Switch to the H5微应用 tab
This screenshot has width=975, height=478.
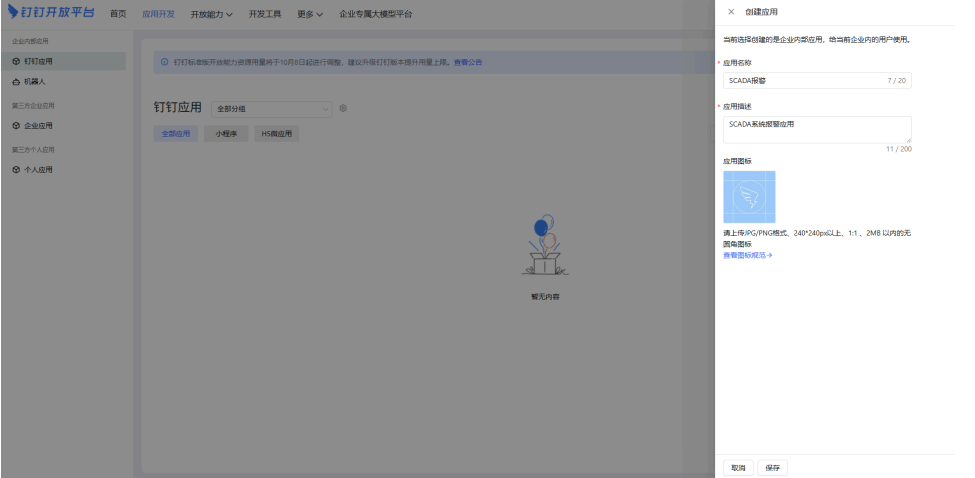(277, 134)
